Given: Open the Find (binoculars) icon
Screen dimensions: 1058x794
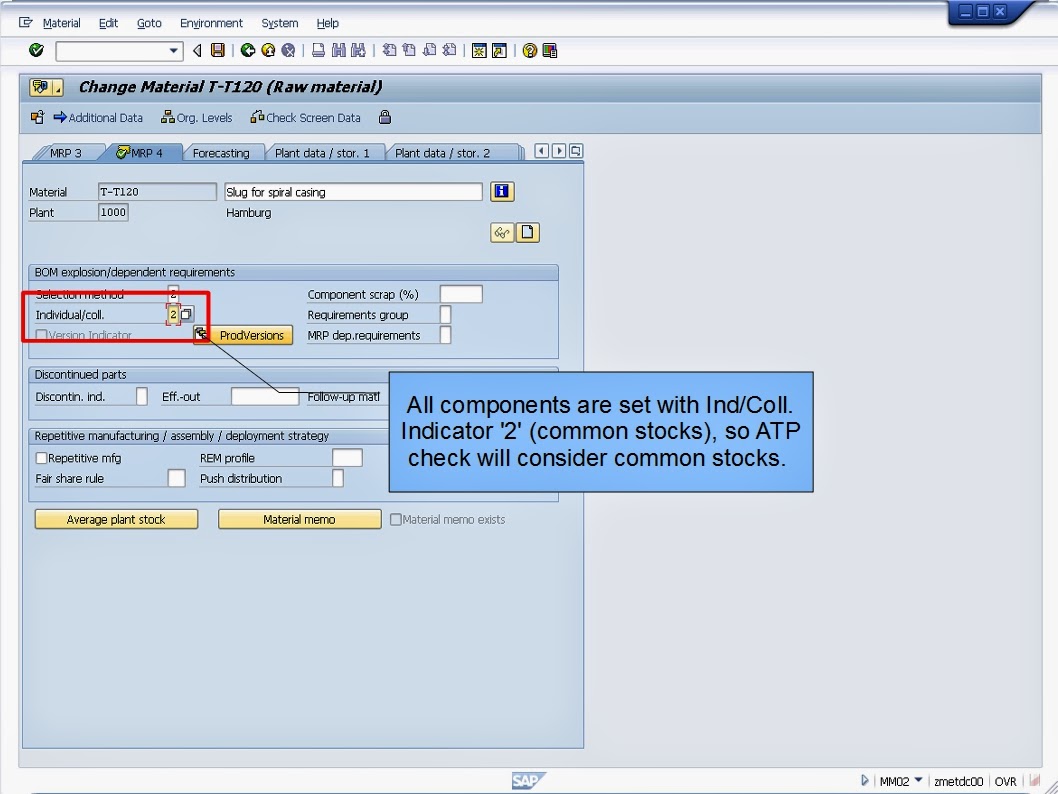Looking at the screenshot, I should 341,51.
